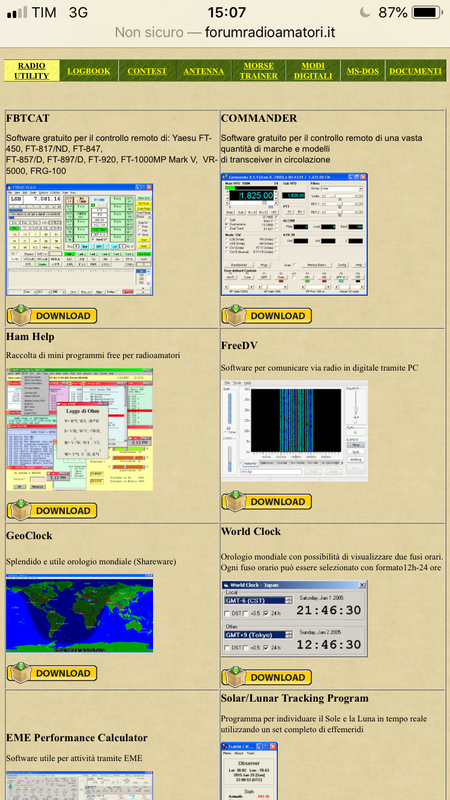Download the COMMANDER software
Image resolution: width=450 pixels, height=800 pixels.
266,315
